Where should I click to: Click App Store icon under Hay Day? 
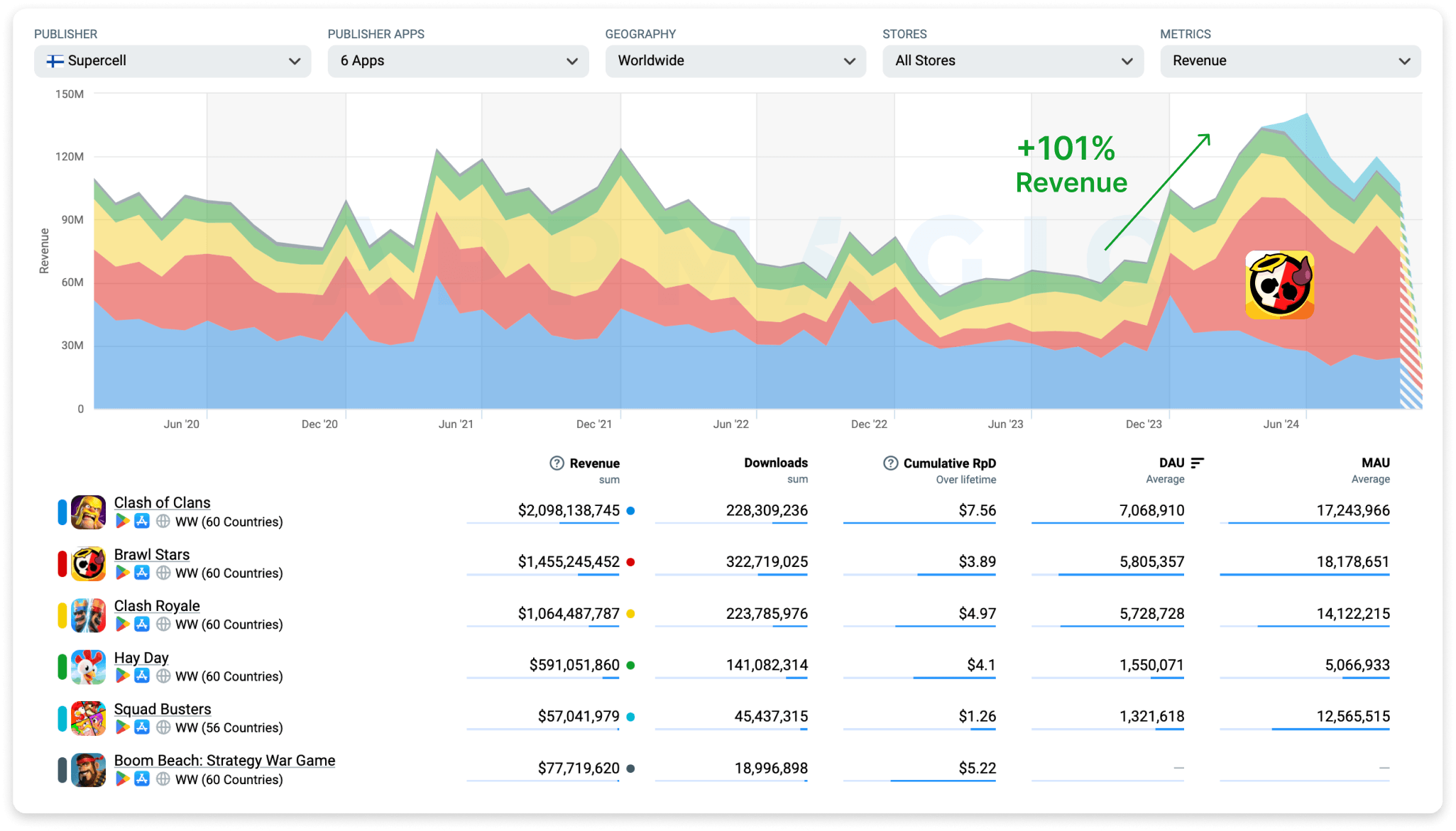(142, 676)
